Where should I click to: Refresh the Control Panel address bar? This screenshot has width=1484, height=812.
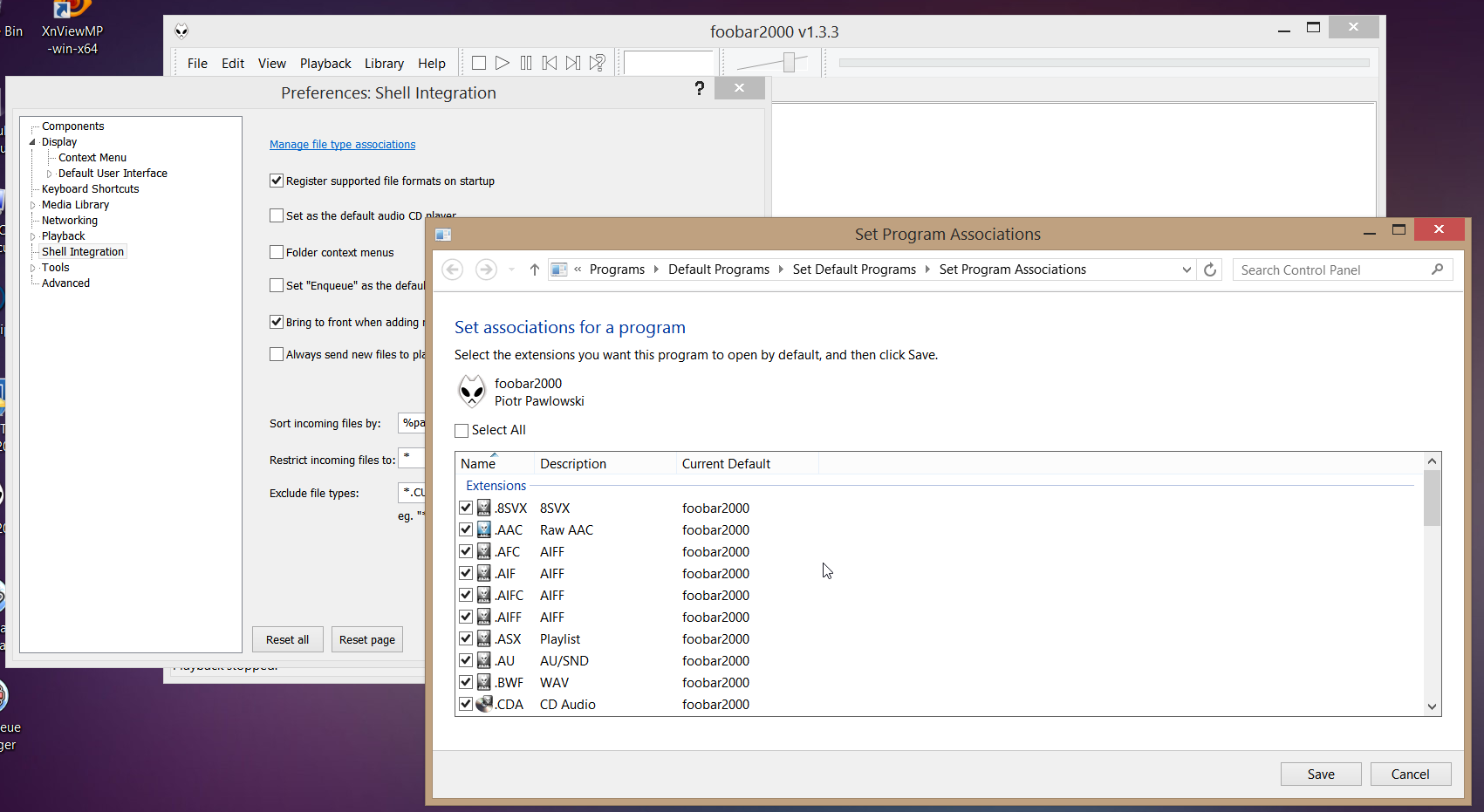pyautogui.click(x=1210, y=270)
